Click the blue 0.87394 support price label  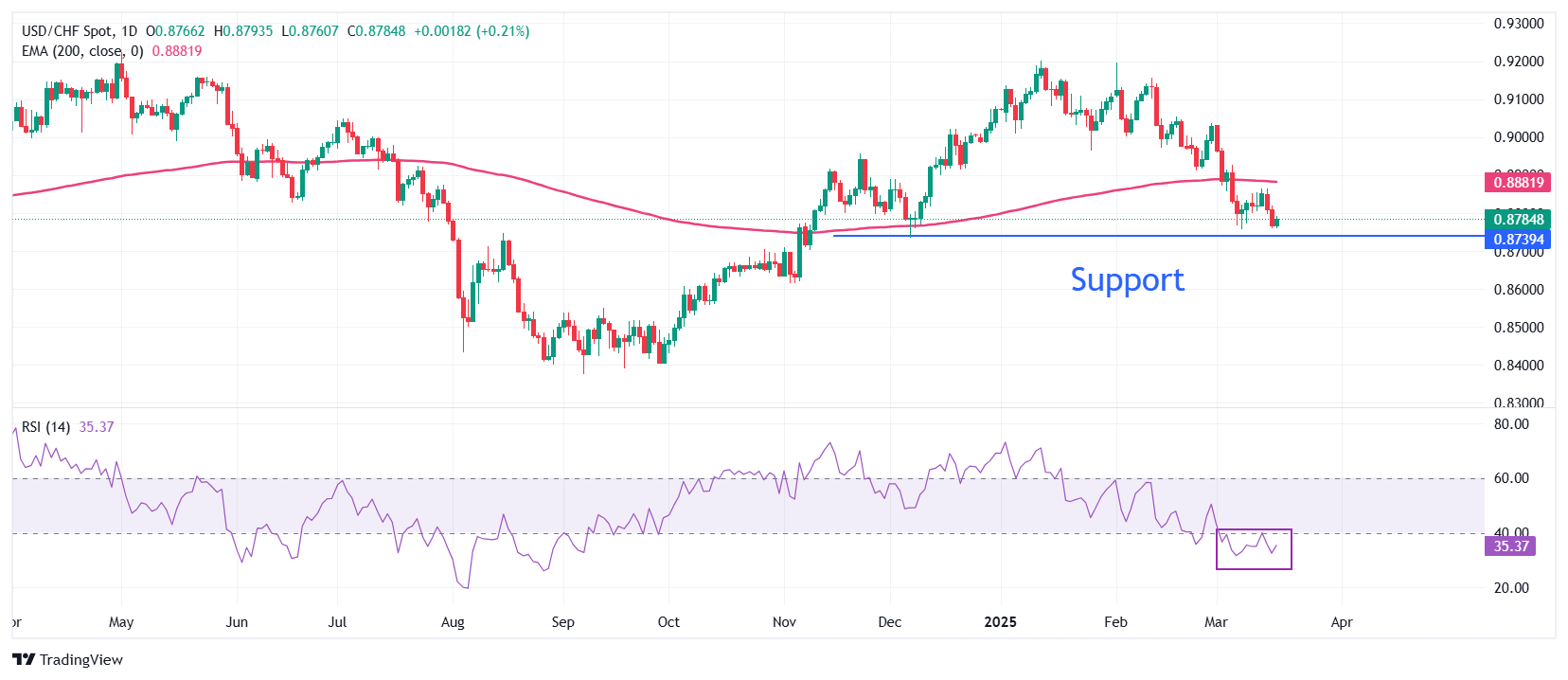coord(1518,240)
